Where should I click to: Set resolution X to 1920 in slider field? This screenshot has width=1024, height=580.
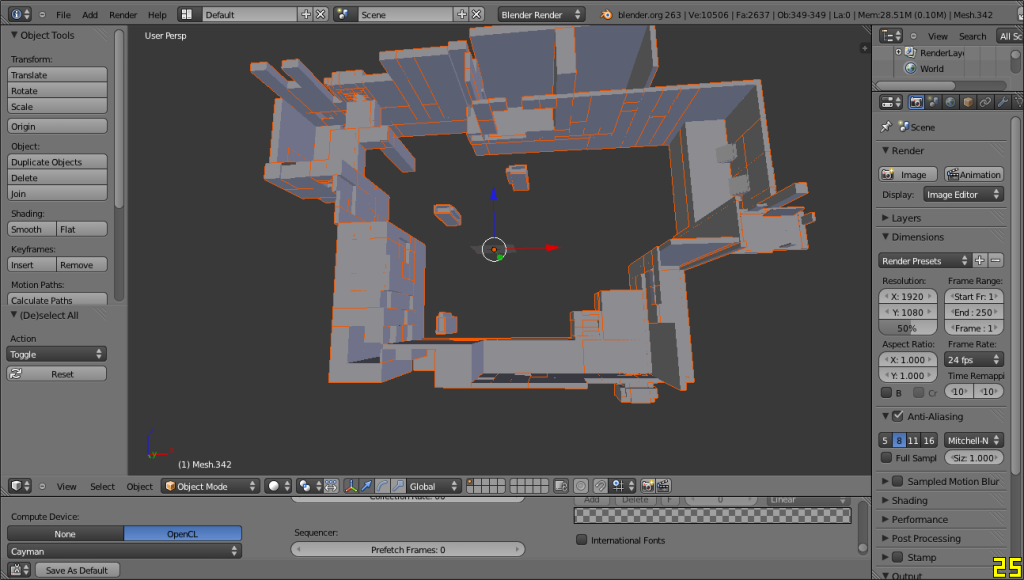tap(908, 296)
